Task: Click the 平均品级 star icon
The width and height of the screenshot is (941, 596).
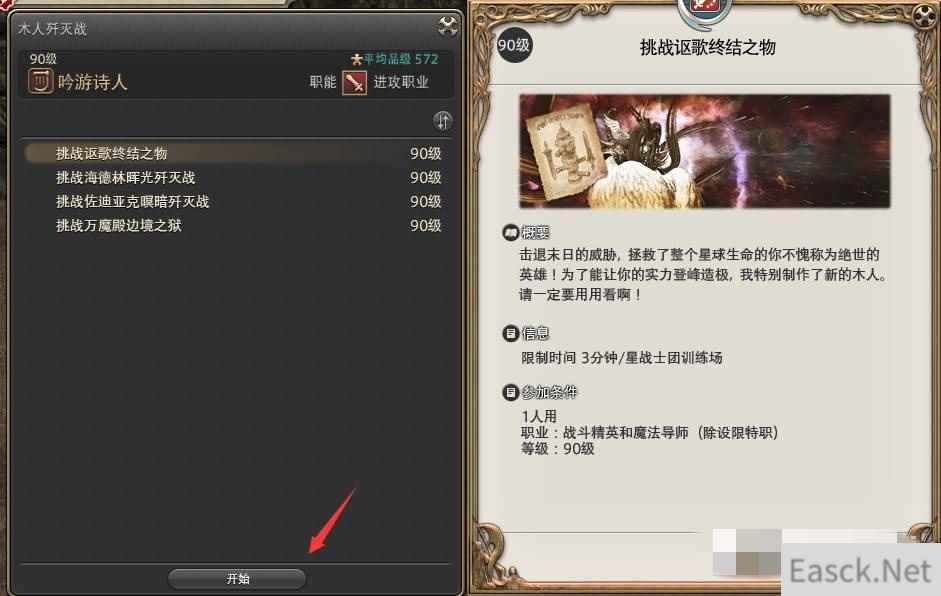Action: coord(356,59)
